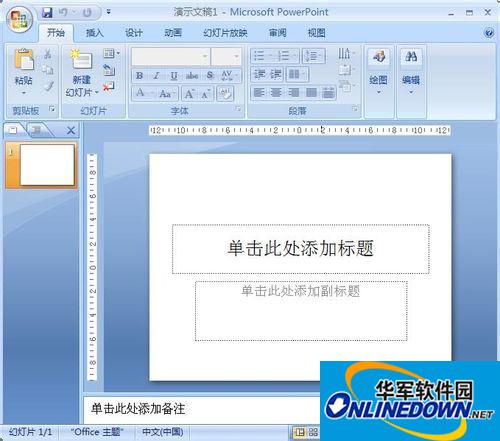Open the columns dropdown
This screenshot has height=441, width=500.
coord(297,74)
